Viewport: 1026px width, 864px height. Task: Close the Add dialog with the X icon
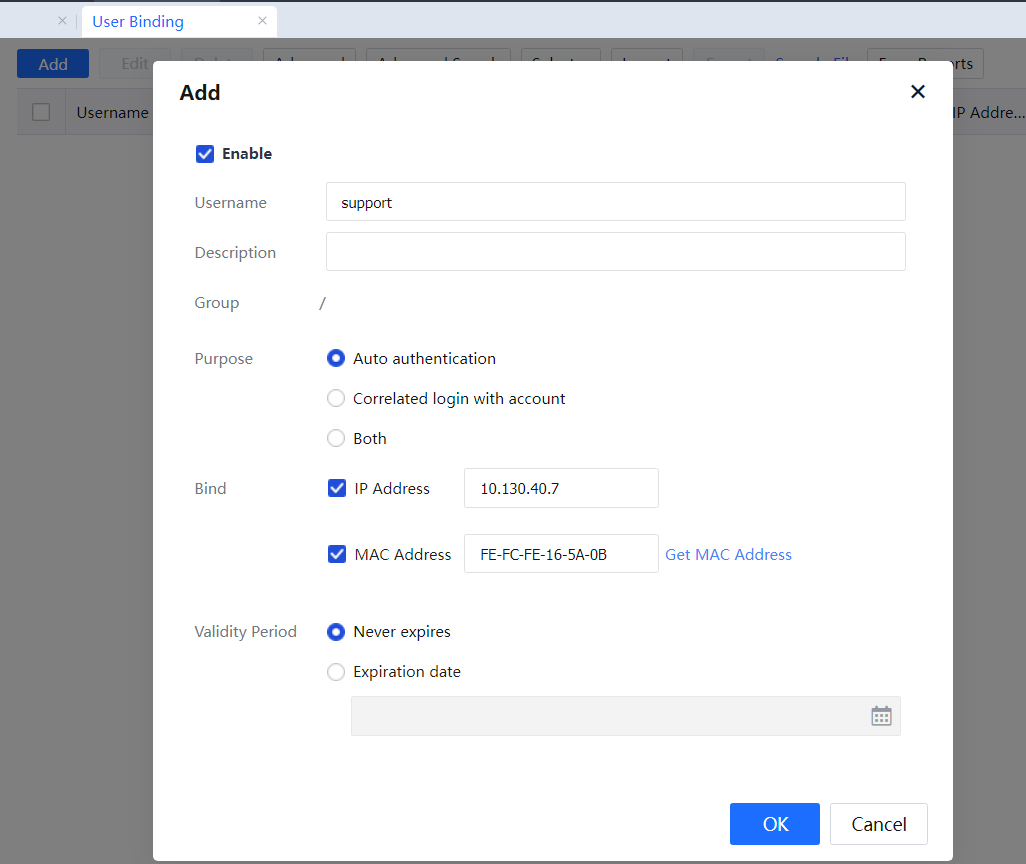917,92
